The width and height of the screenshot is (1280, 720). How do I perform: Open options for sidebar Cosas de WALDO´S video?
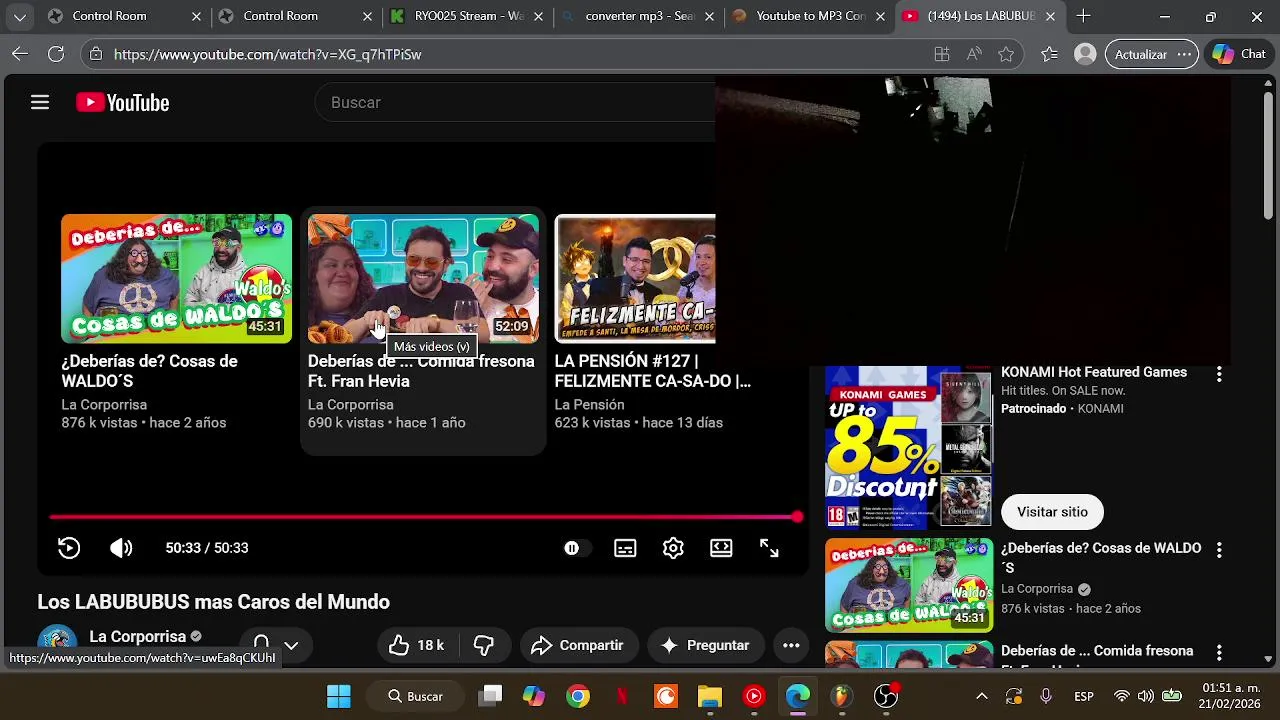[1218, 550]
